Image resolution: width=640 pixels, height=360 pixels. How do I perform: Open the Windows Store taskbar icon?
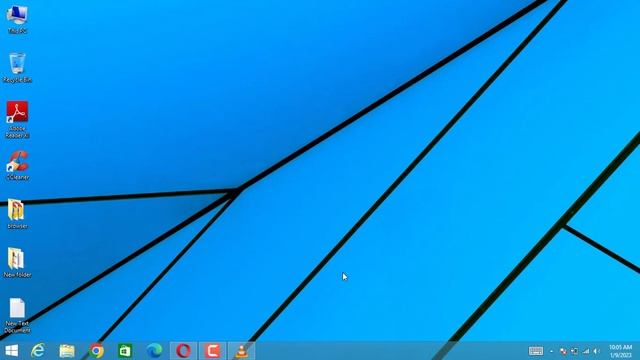(x=125, y=351)
